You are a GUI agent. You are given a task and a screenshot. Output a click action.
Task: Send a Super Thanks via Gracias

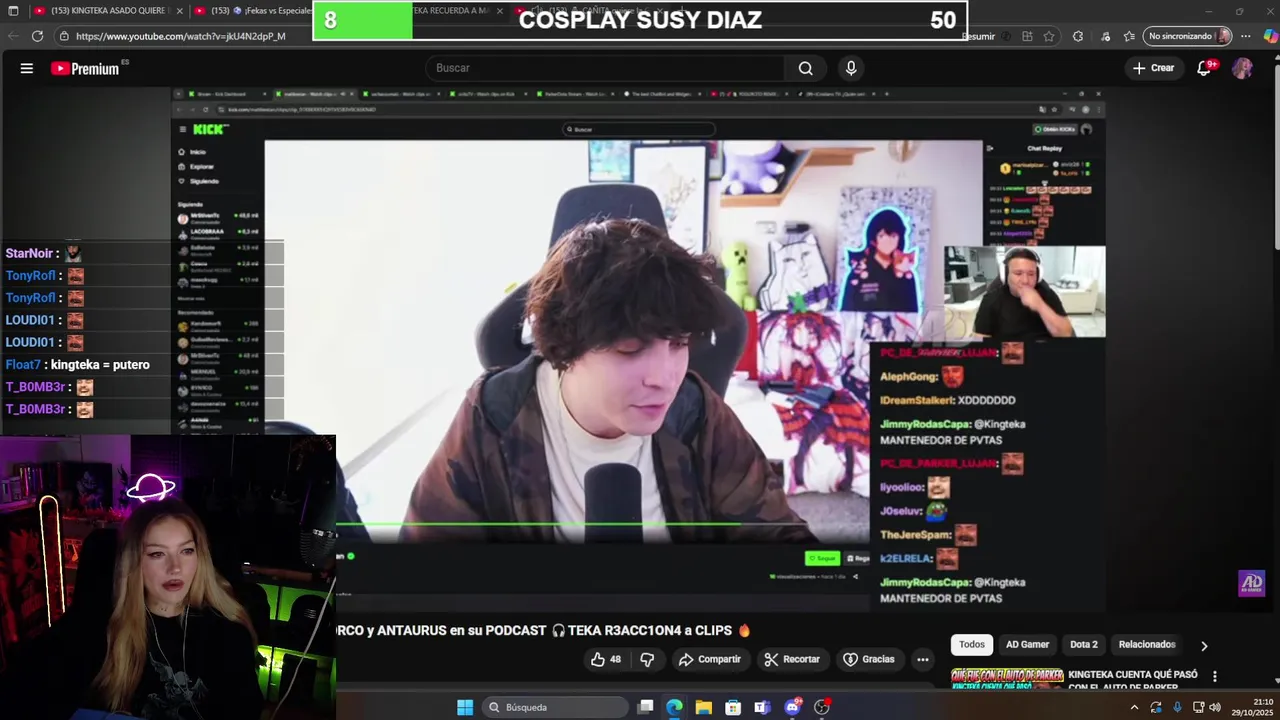869,659
